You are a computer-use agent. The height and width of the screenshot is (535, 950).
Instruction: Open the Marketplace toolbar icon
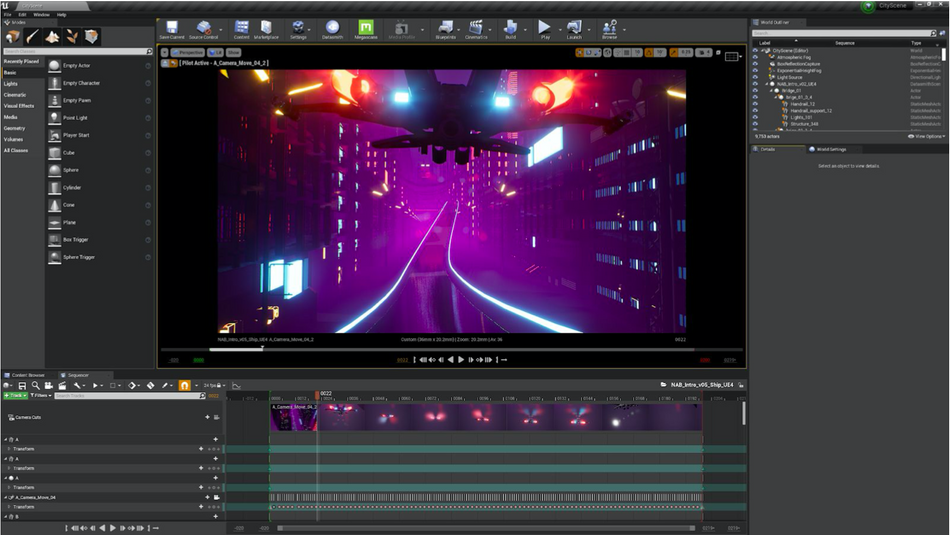click(266, 29)
